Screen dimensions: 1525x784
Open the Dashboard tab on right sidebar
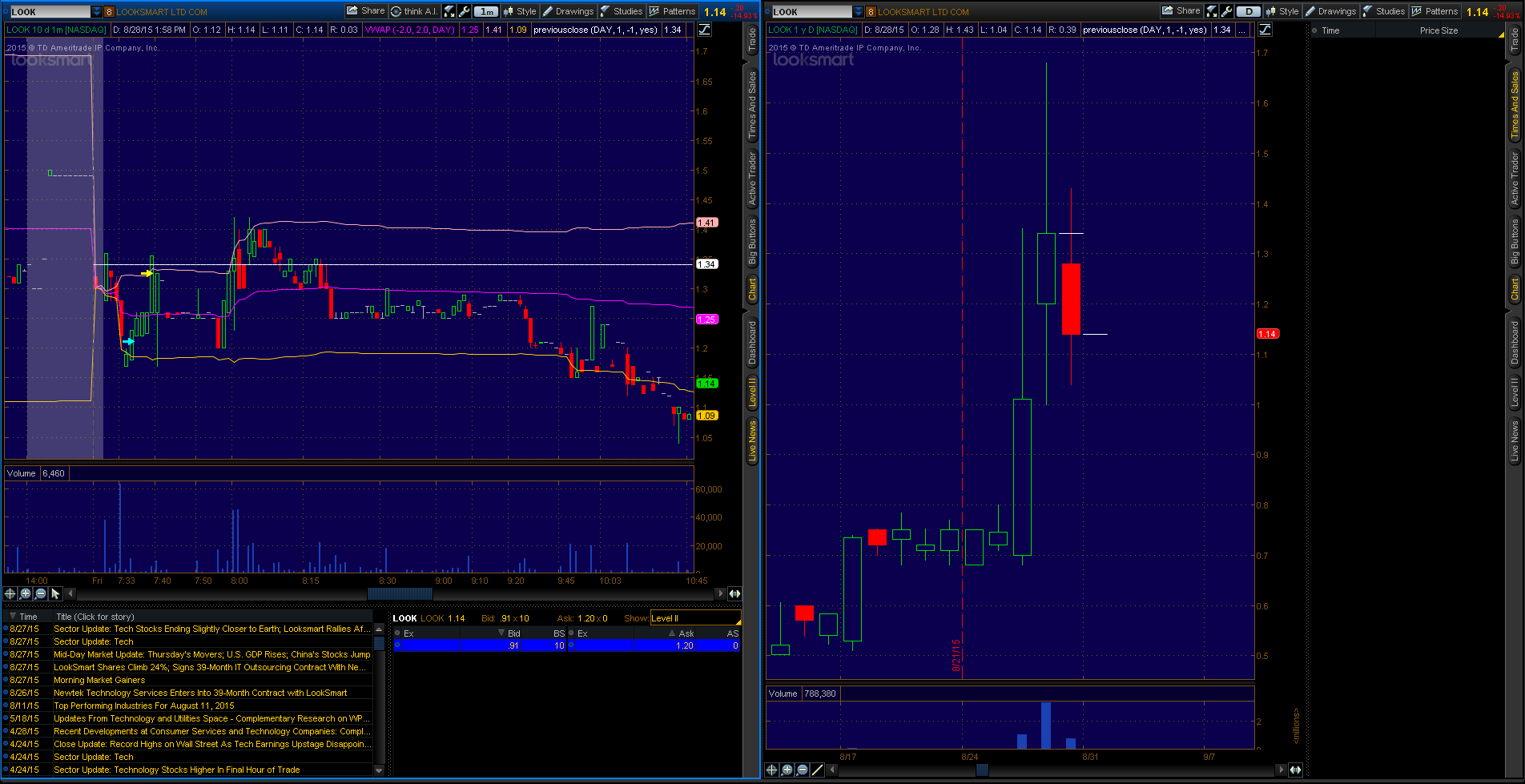coord(1515,343)
